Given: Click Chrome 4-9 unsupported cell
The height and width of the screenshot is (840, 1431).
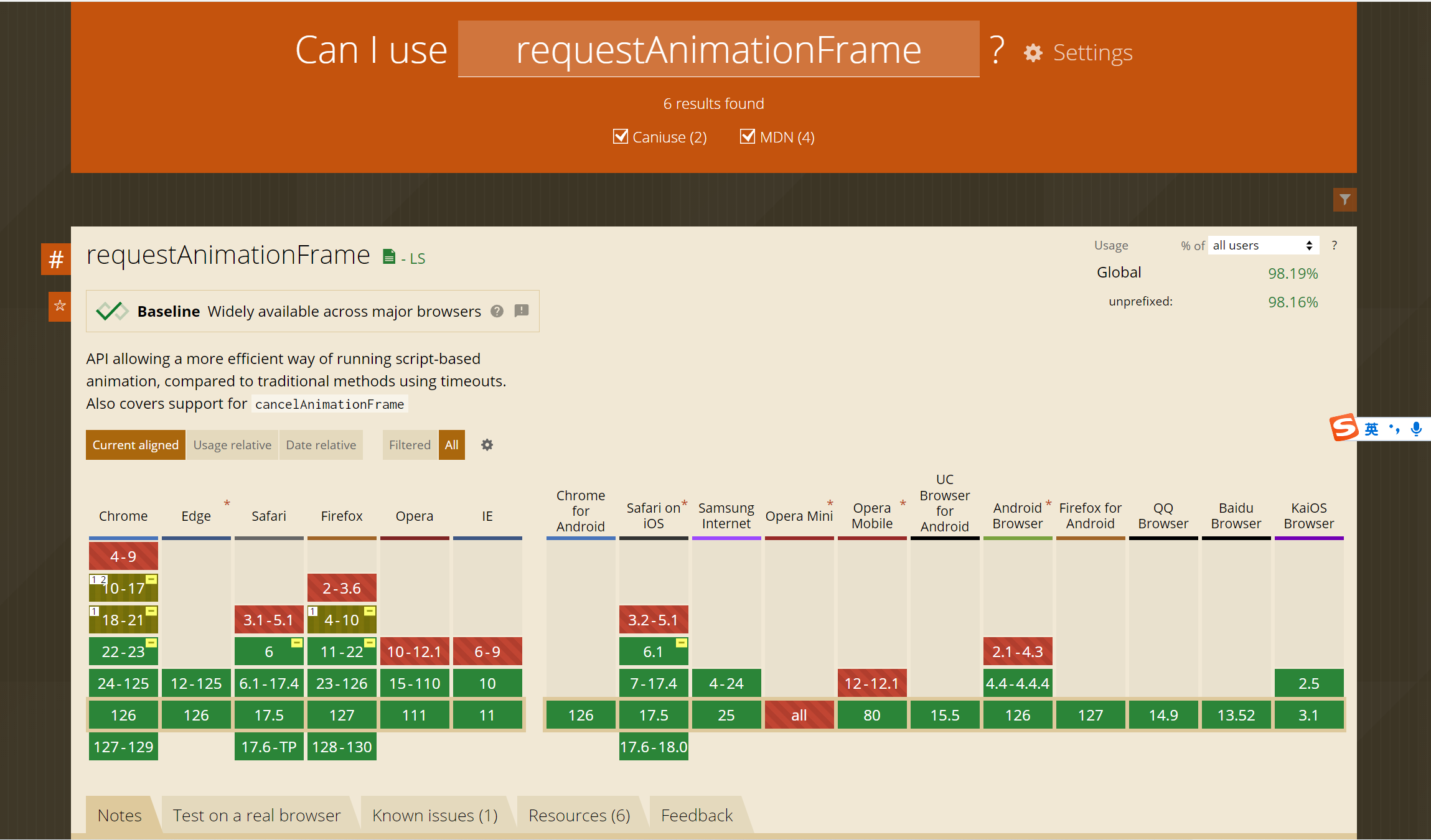Looking at the screenshot, I should coord(123,556).
